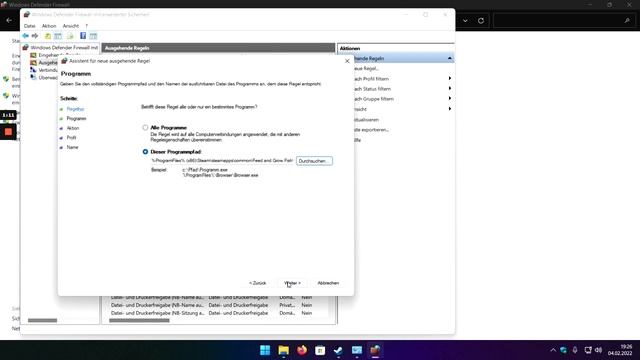Click the blue help book toolbar icon

pos(83,36)
